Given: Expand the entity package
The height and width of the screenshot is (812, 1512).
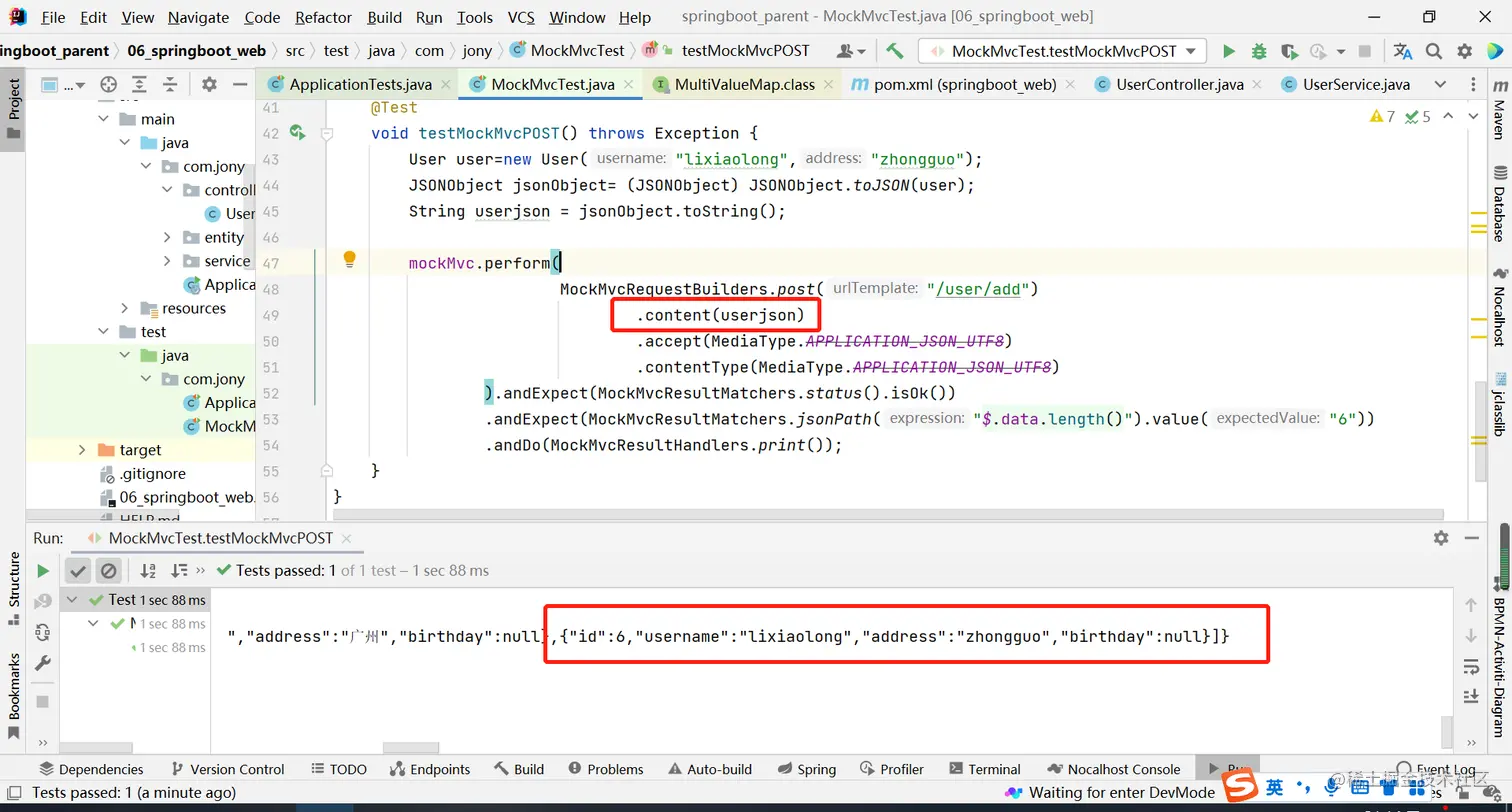Looking at the screenshot, I should [167, 237].
